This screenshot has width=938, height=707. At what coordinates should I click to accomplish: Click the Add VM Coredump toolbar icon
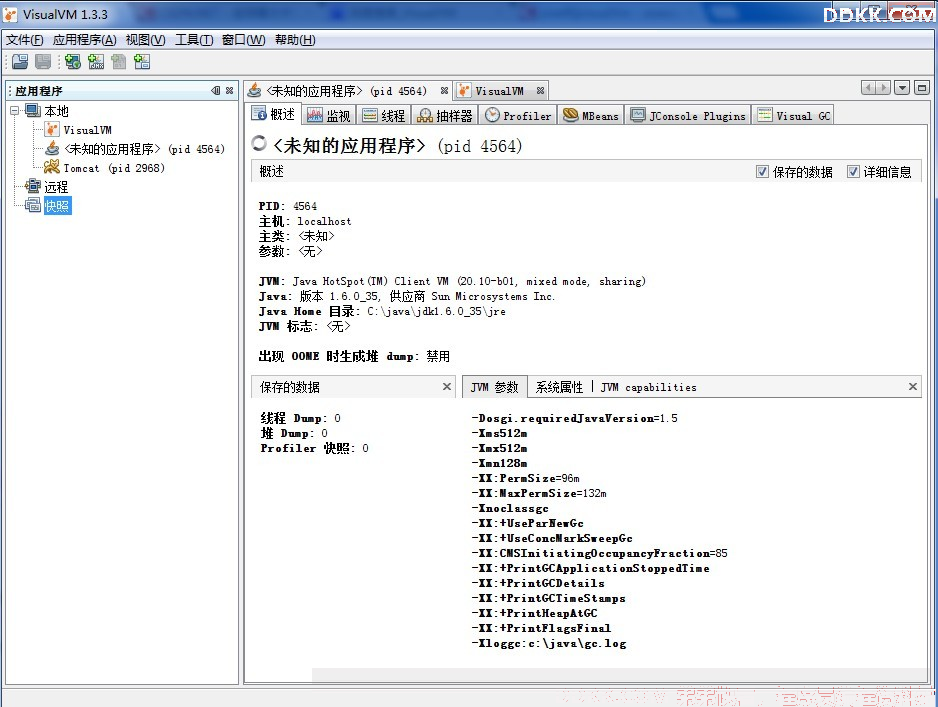tap(119, 62)
